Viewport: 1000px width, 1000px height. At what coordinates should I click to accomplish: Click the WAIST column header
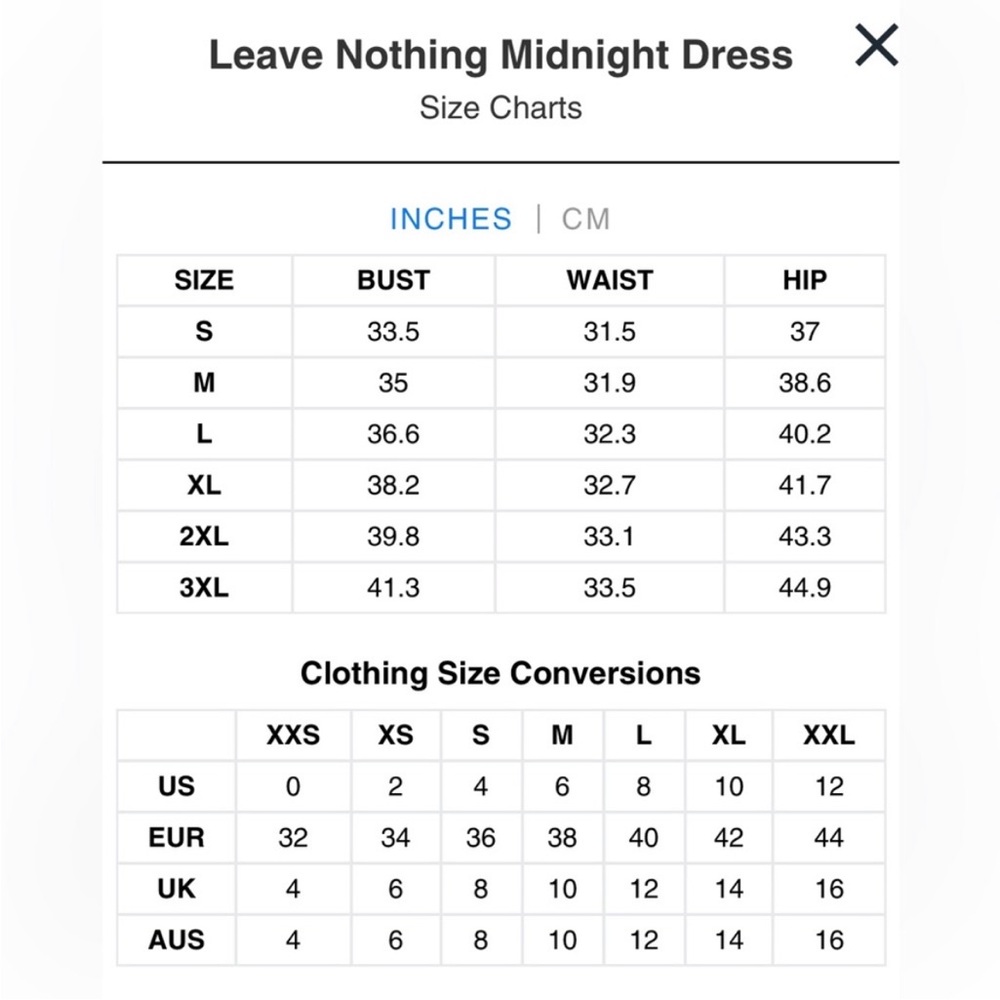pos(610,281)
